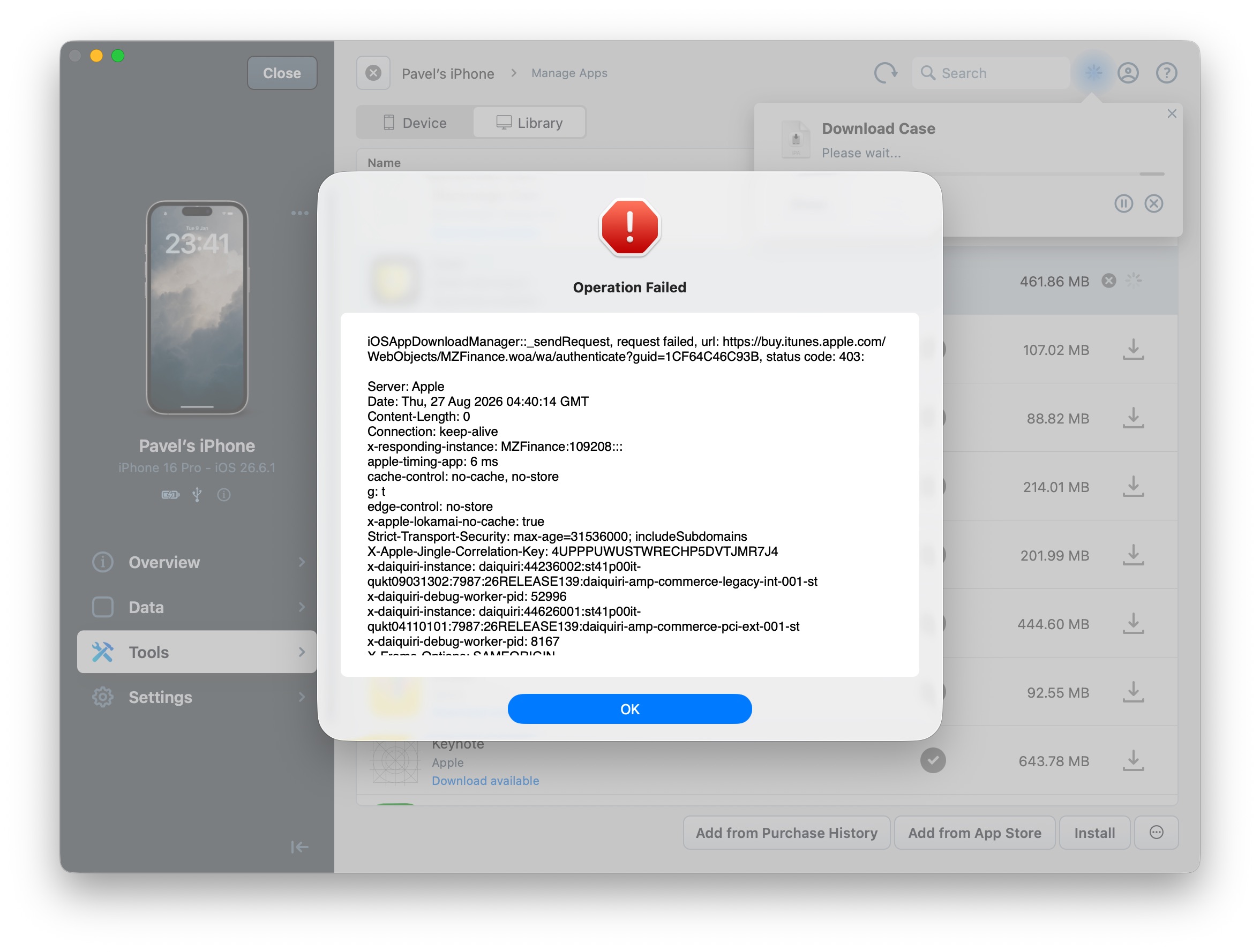This screenshot has width=1260, height=952.
Task: Click the refresh icon in the toolbar
Action: tap(886, 73)
